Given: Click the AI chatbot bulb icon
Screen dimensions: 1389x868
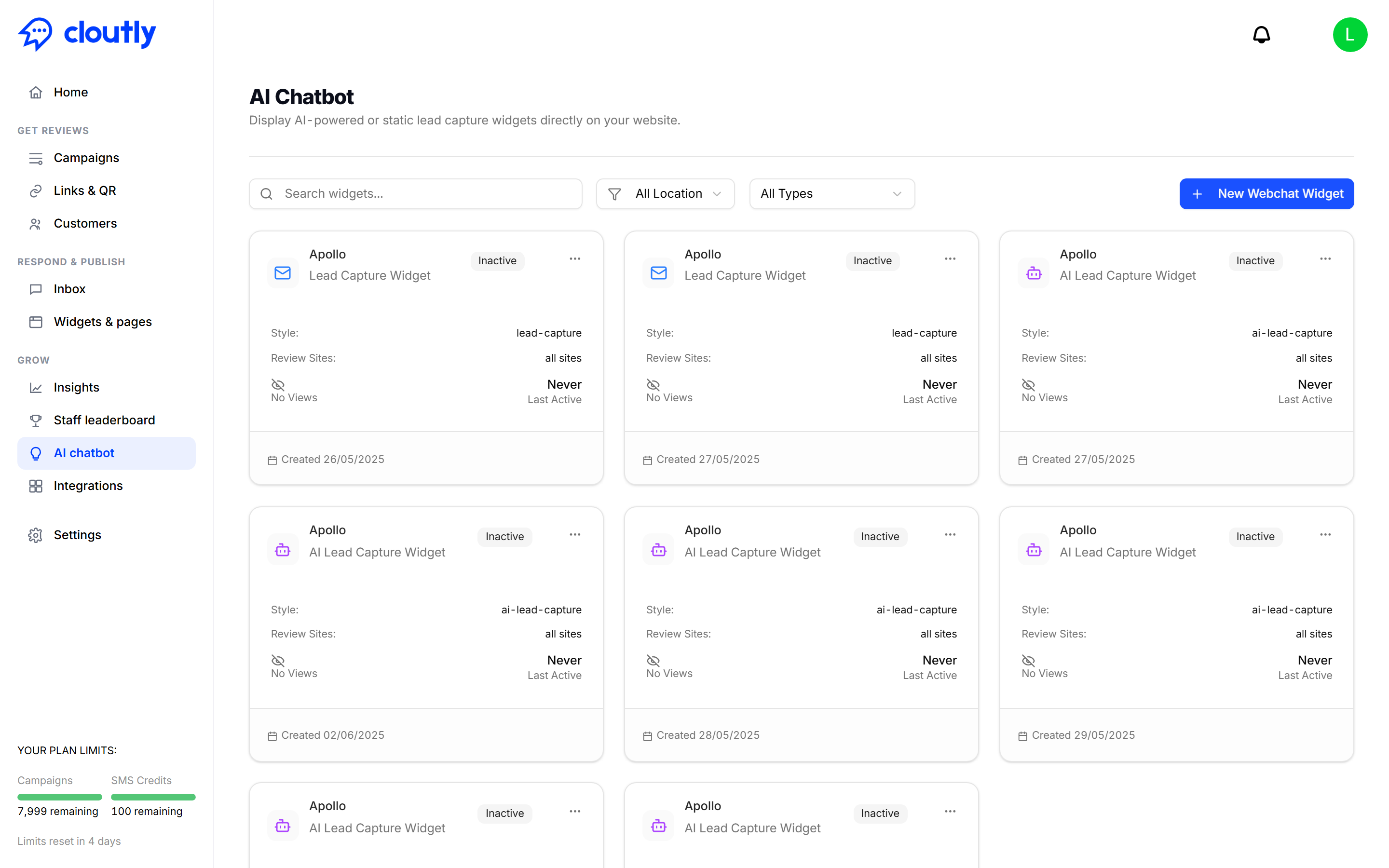Looking at the screenshot, I should coord(36,453).
